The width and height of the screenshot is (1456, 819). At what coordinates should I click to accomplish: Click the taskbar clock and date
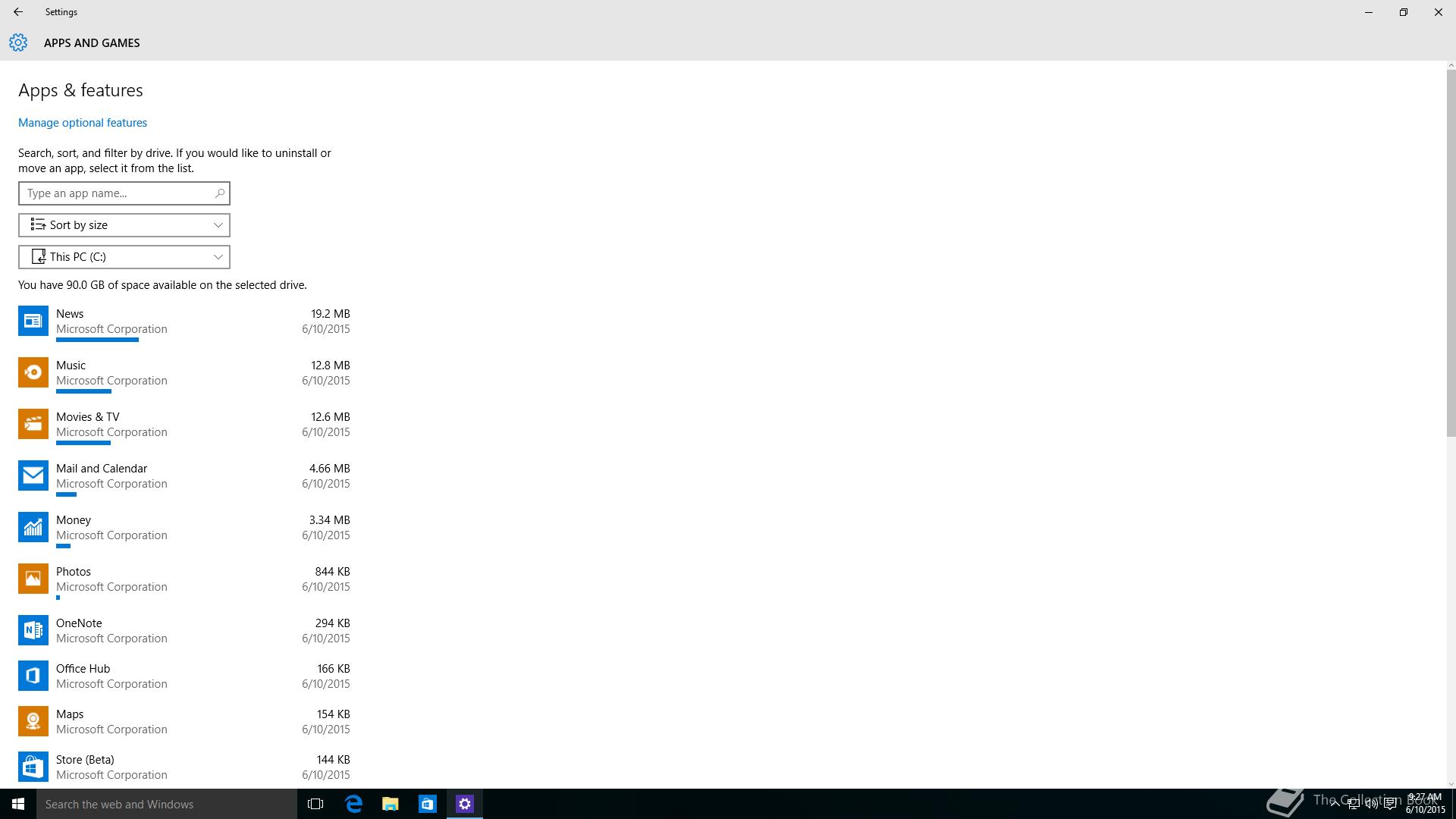point(1426,804)
